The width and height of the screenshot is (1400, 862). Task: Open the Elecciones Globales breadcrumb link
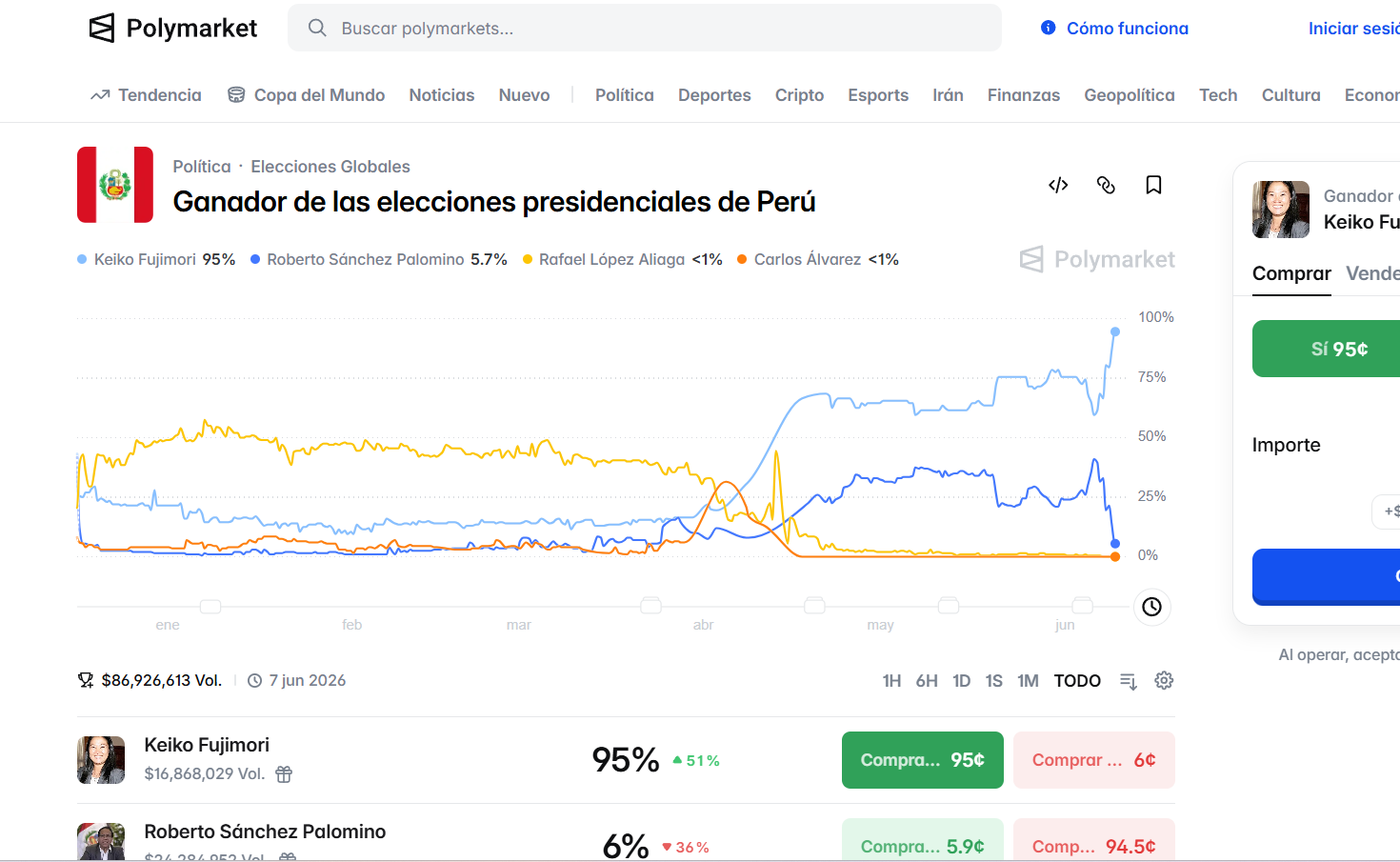pyautogui.click(x=330, y=167)
